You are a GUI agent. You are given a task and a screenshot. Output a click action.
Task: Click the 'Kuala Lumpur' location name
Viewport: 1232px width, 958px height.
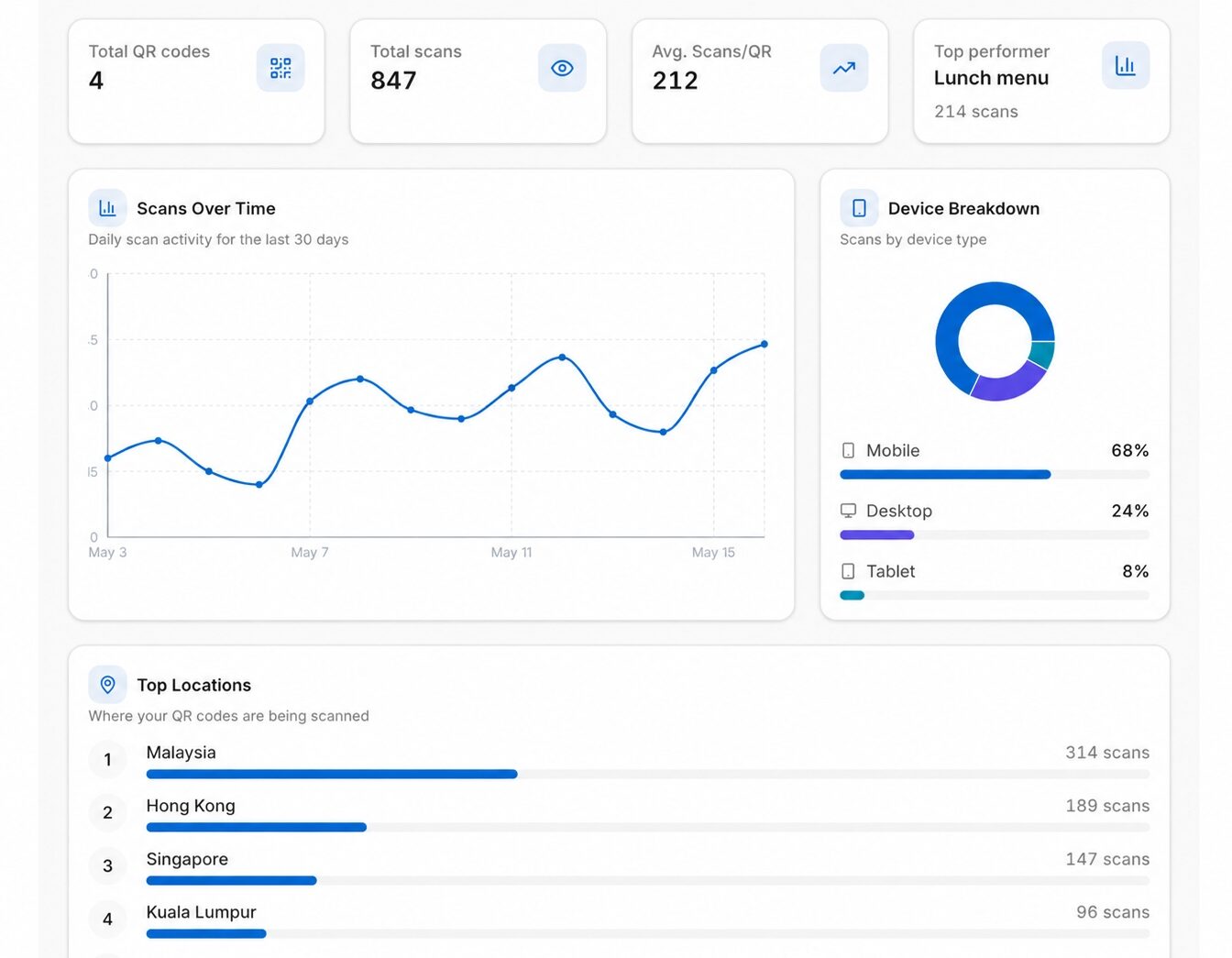point(201,912)
